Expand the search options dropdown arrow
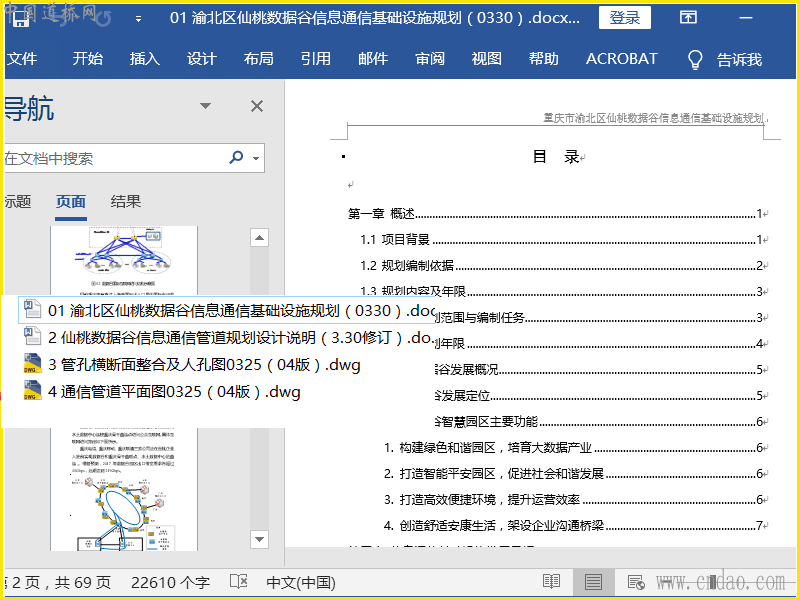Screen dimensions: 800x600 click(x=256, y=158)
